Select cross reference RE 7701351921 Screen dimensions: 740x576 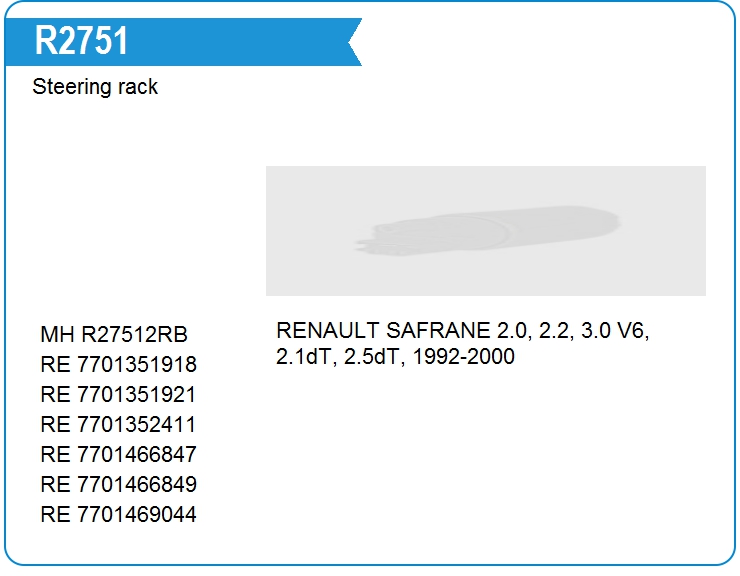point(118,394)
